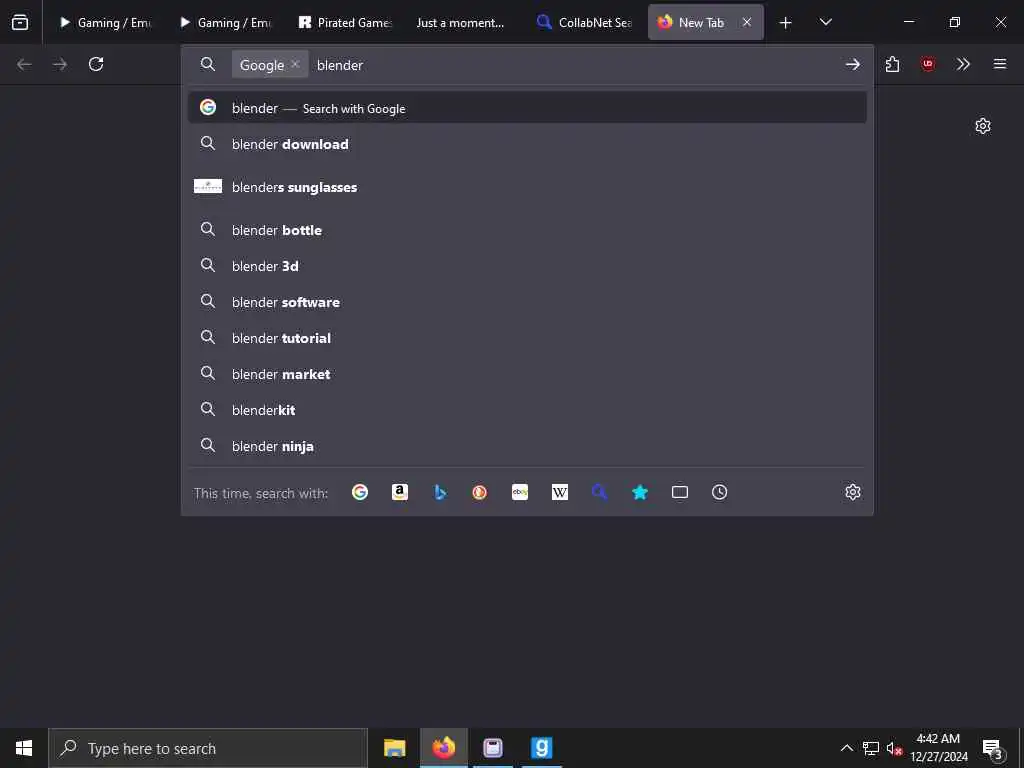1024x768 pixels.
Task: Go forward one page
Action: click(59, 64)
